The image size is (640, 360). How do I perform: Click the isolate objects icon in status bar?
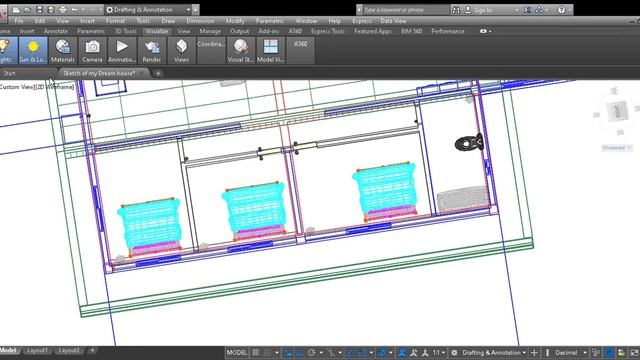point(621,353)
